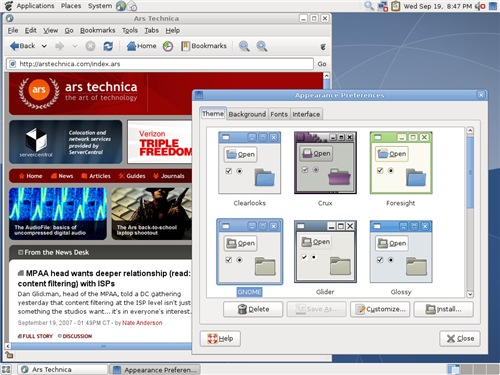Expand the Forward history dropdown arrow
Viewport: 500px width, 375px height.
point(75,46)
